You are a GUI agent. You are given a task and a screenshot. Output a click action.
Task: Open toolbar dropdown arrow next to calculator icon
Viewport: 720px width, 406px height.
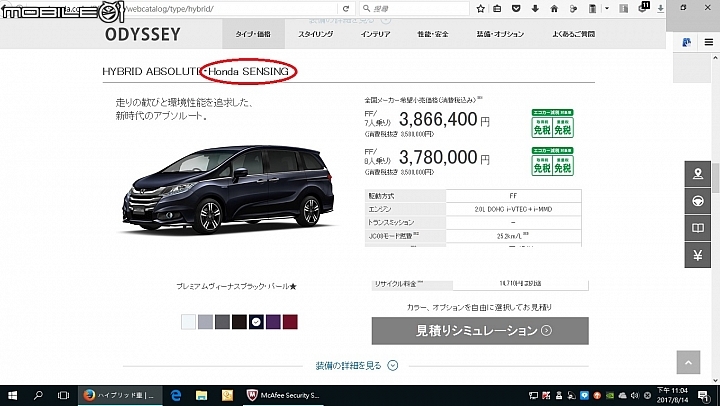tap(607, 8)
